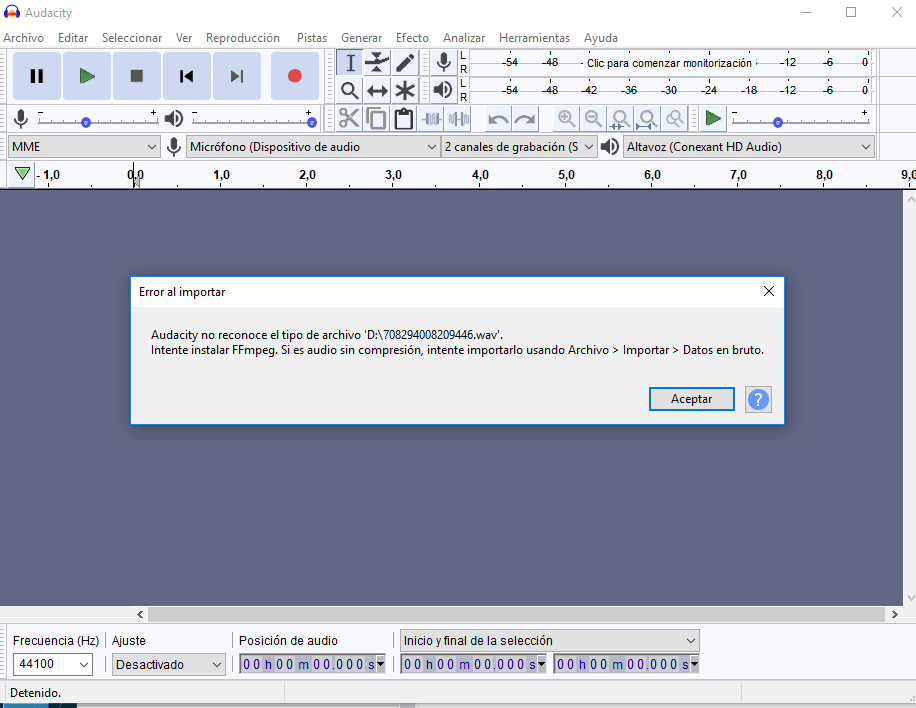Screen dimensions: 916x708
Task: Click the horizontal scrollbar right arrow
Action: pos(894,615)
